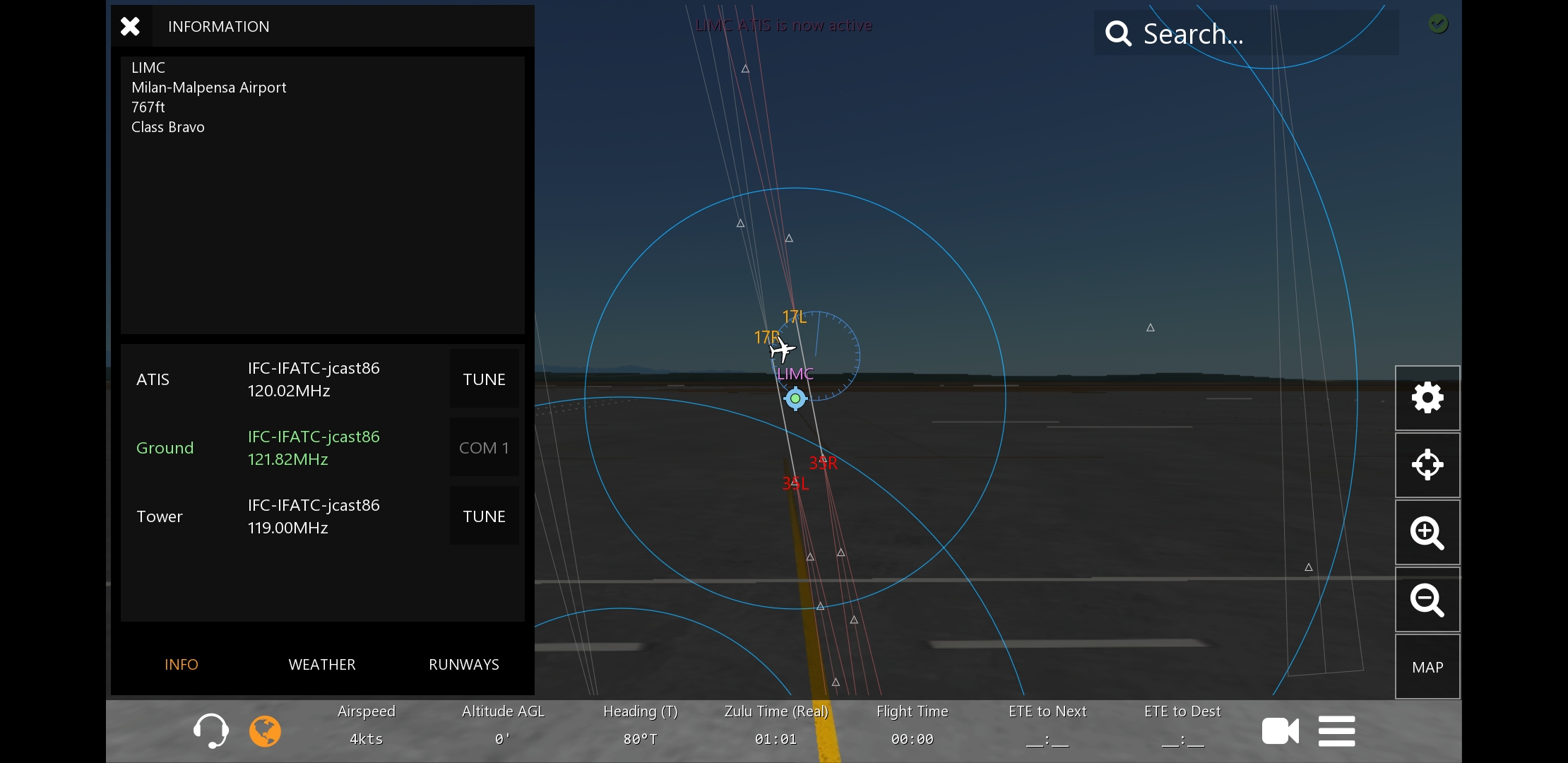Viewport: 1568px width, 763px height.
Task: Switch to the RUNWAYS tab
Action: coord(463,664)
